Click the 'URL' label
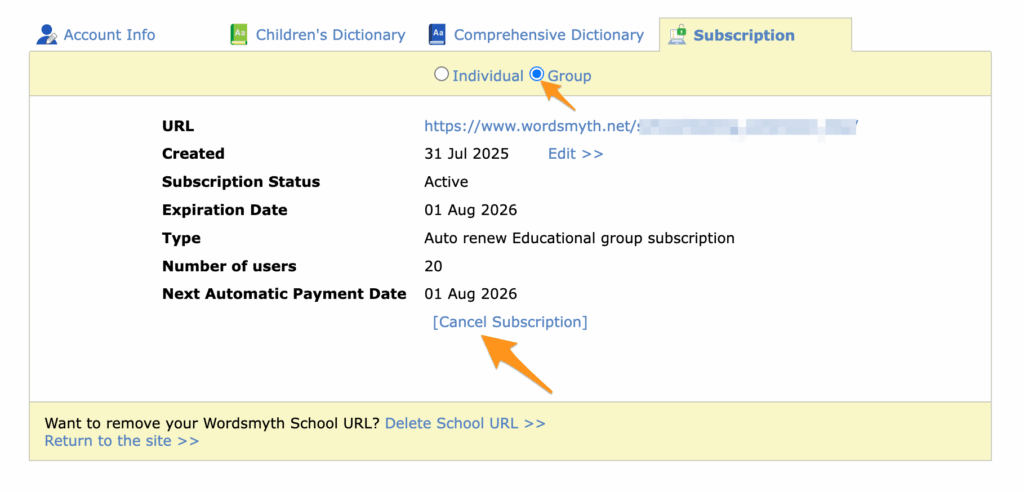Screen dimensions: 1024x492 (178, 126)
